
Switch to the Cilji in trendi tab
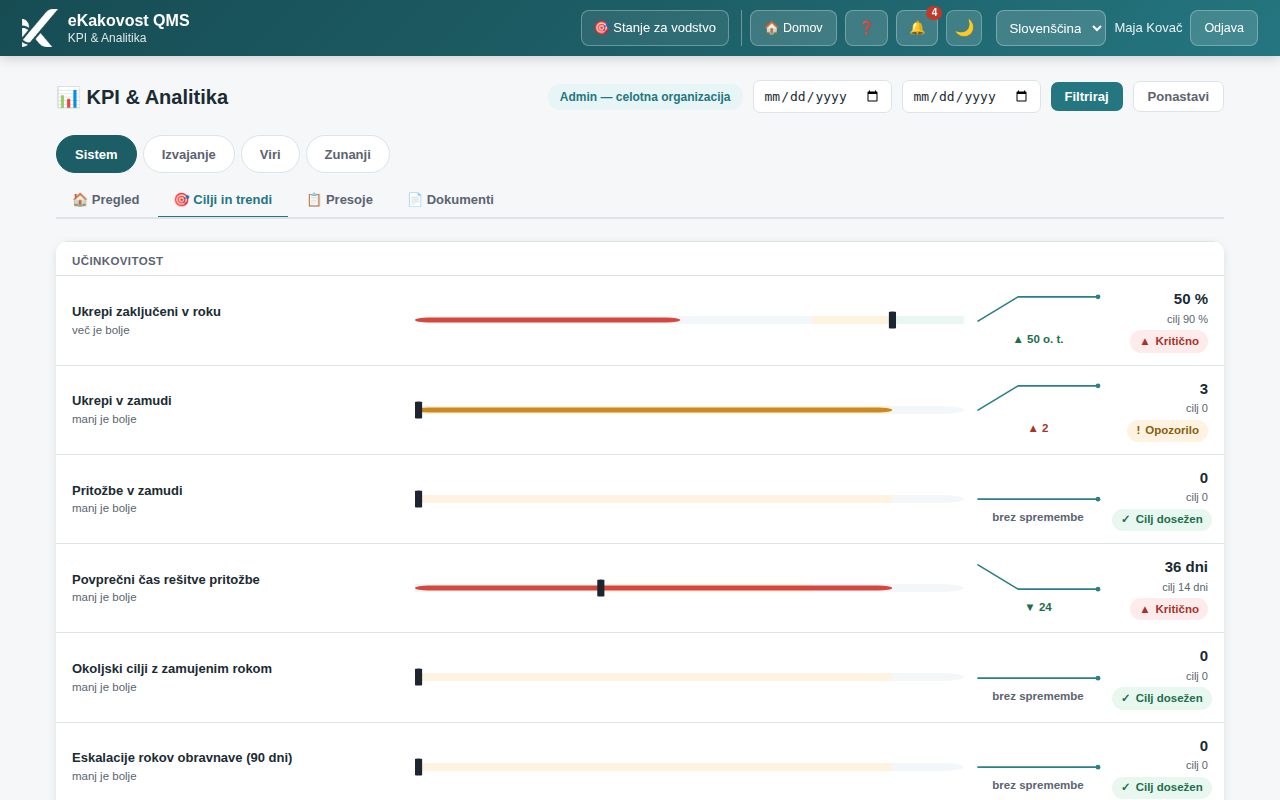[x=223, y=199]
